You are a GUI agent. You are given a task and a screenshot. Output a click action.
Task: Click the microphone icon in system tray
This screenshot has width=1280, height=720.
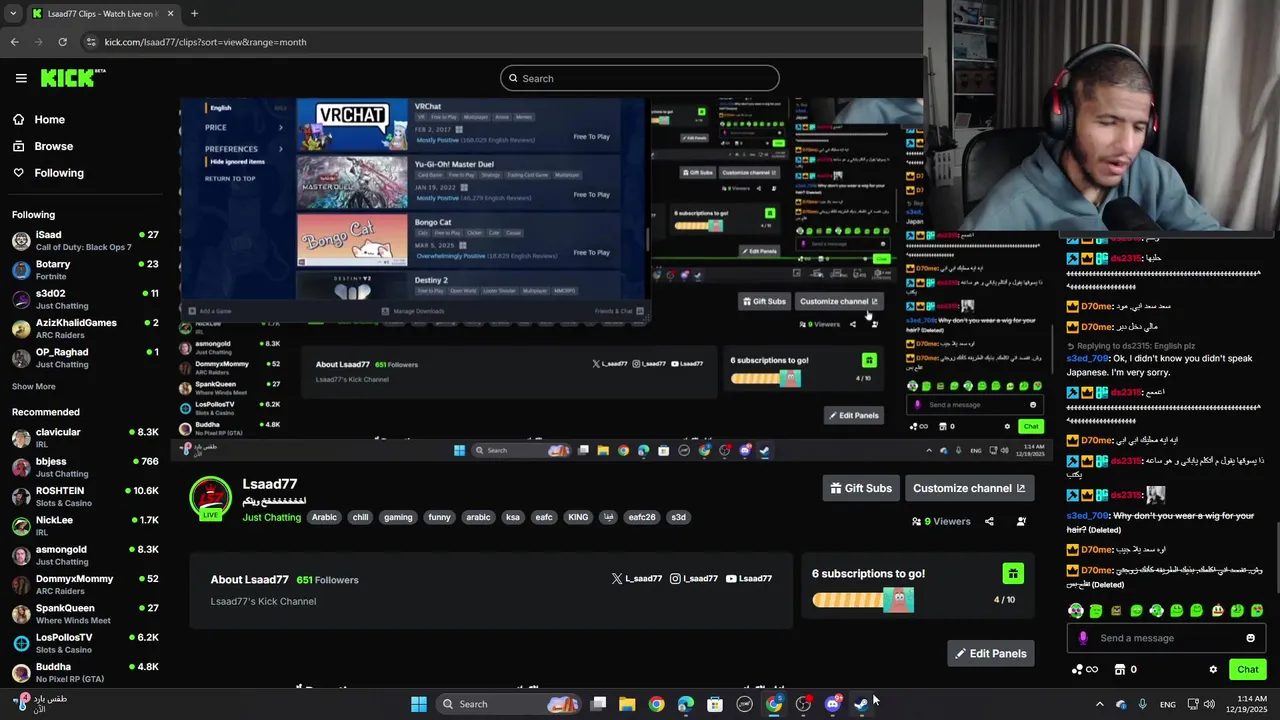1142,704
